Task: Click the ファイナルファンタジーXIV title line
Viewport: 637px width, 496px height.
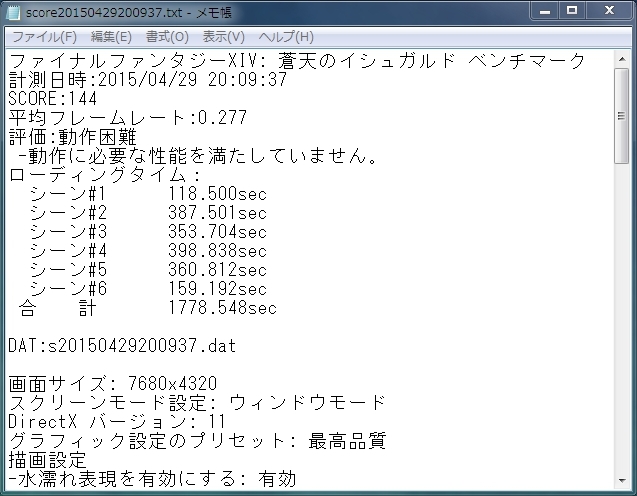Action: [x=297, y=61]
